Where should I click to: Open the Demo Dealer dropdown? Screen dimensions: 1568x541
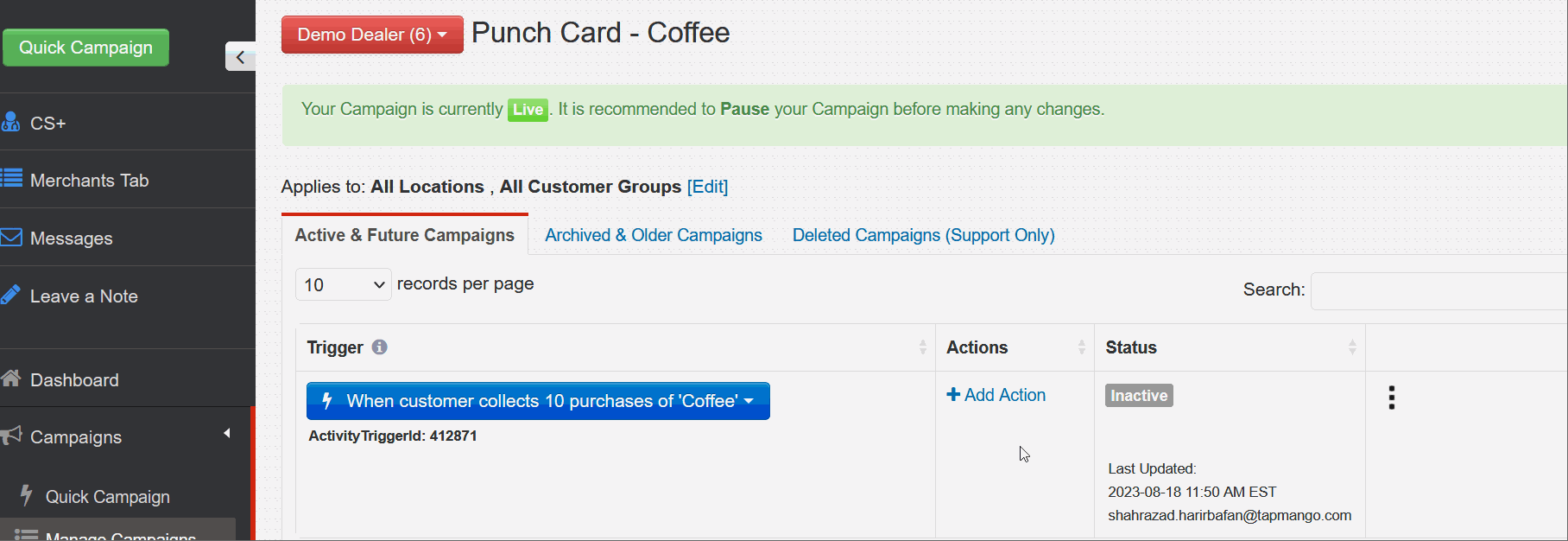(x=371, y=35)
